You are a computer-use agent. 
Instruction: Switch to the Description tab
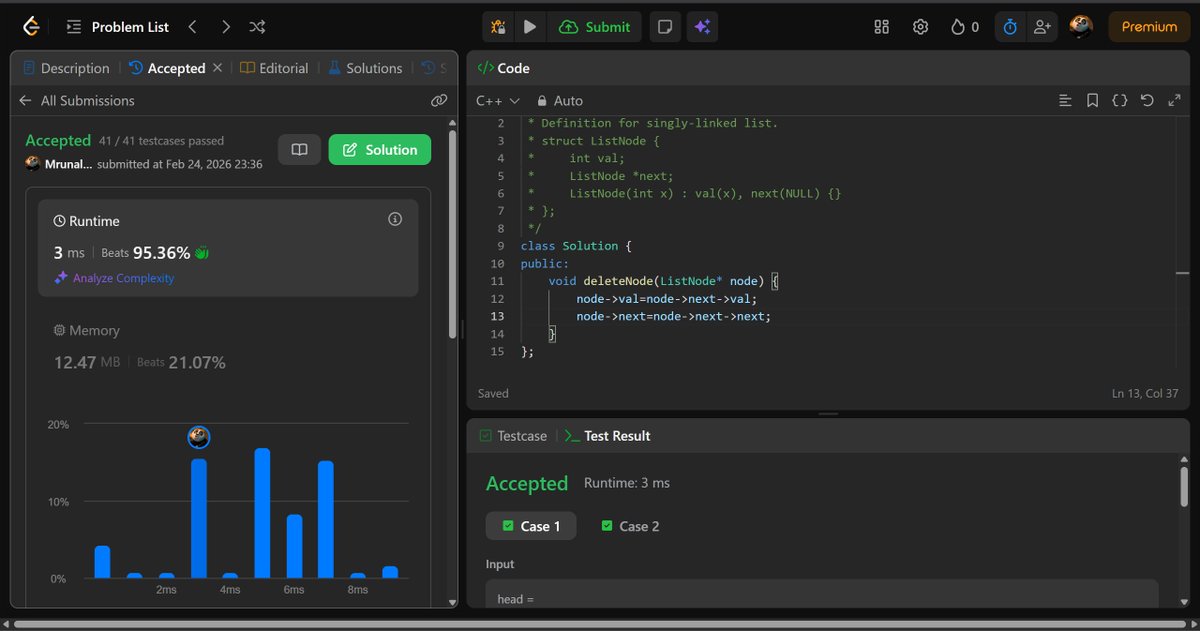click(65, 68)
